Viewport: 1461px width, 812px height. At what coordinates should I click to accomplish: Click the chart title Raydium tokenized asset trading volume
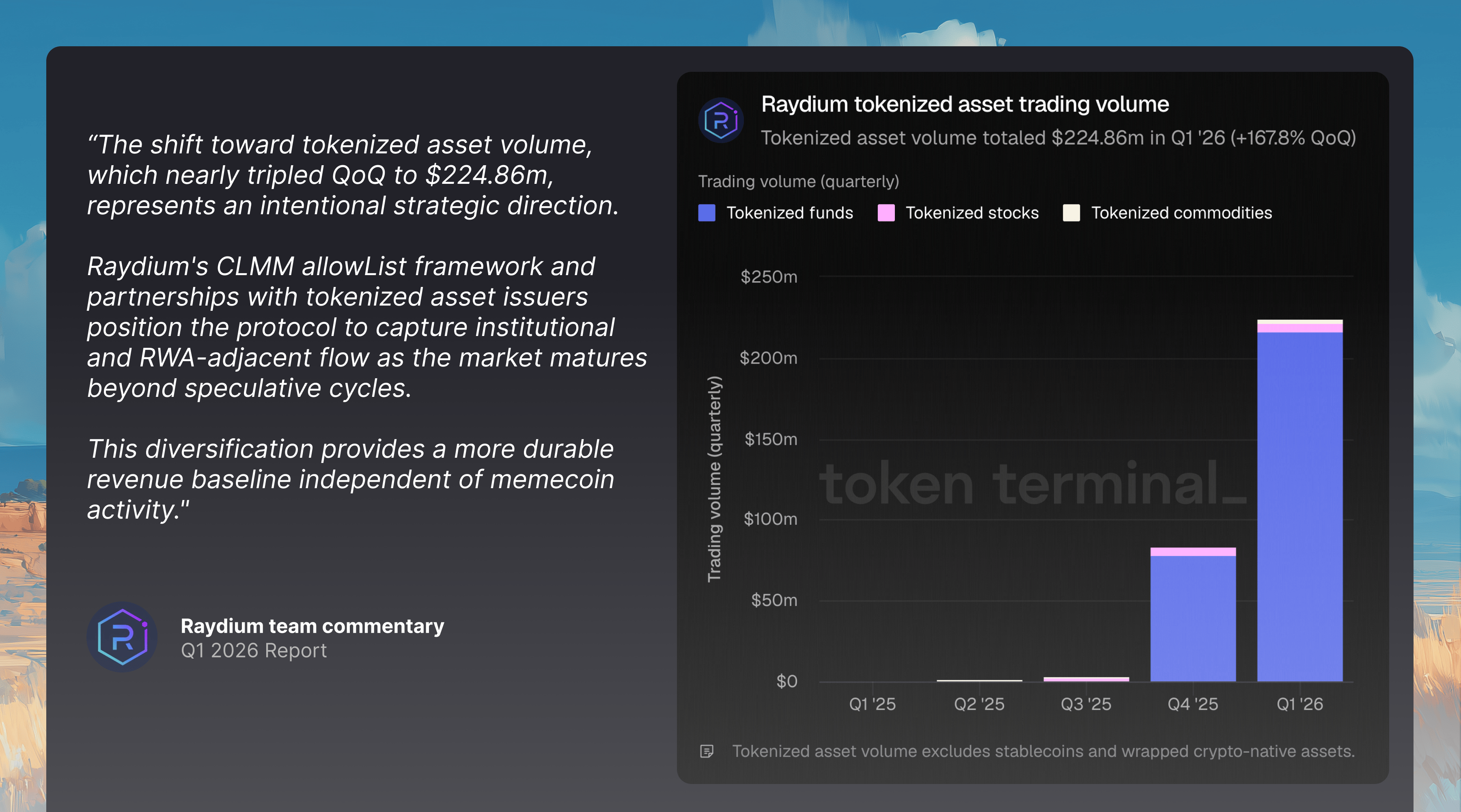pos(965,104)
